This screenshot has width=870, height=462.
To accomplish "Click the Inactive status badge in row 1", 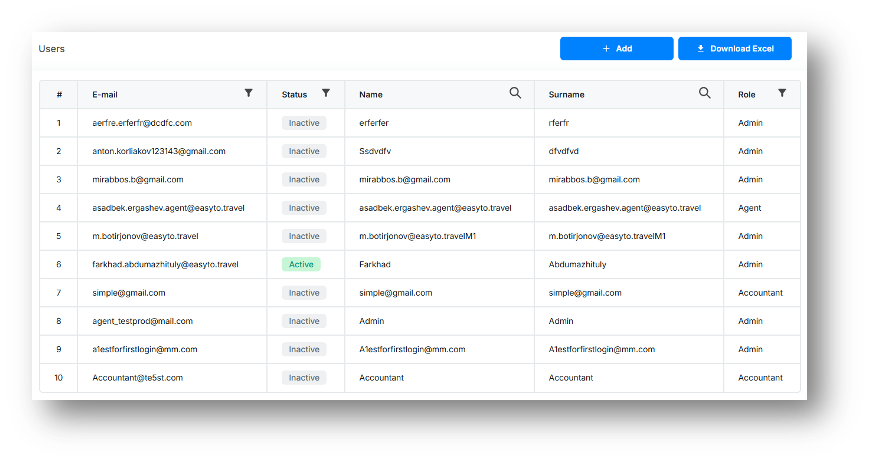I will point(304,123).
